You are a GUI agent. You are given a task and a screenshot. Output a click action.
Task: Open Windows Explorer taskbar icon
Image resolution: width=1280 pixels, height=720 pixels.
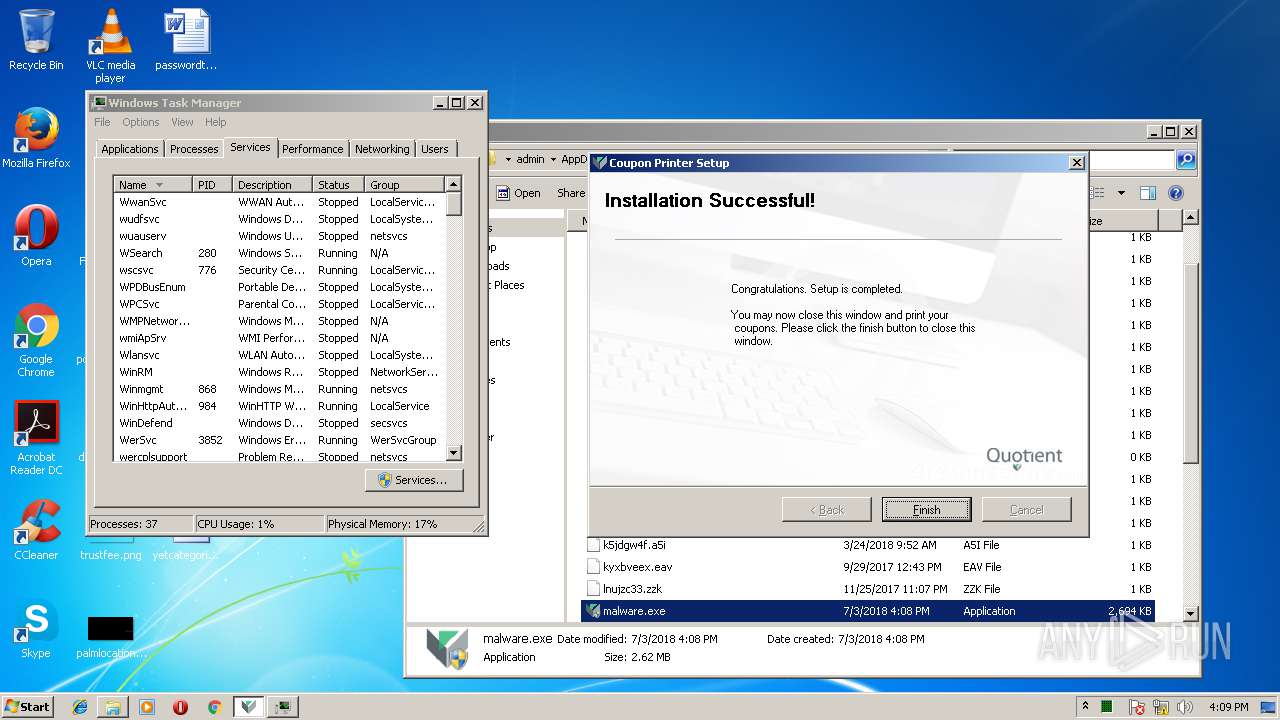113,707
